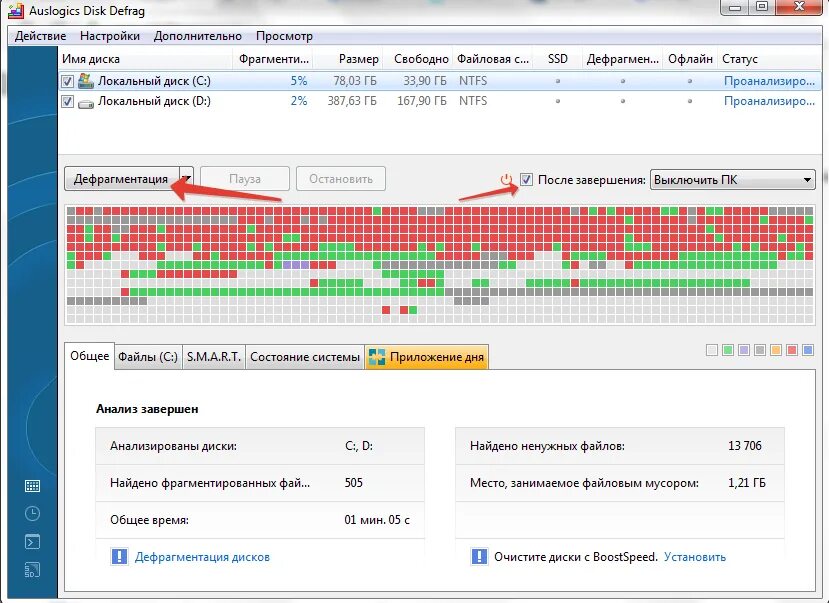The width and height of the screenshot is (829, 603).
Task: Click the white legend swatch
Action: [712, 350]
